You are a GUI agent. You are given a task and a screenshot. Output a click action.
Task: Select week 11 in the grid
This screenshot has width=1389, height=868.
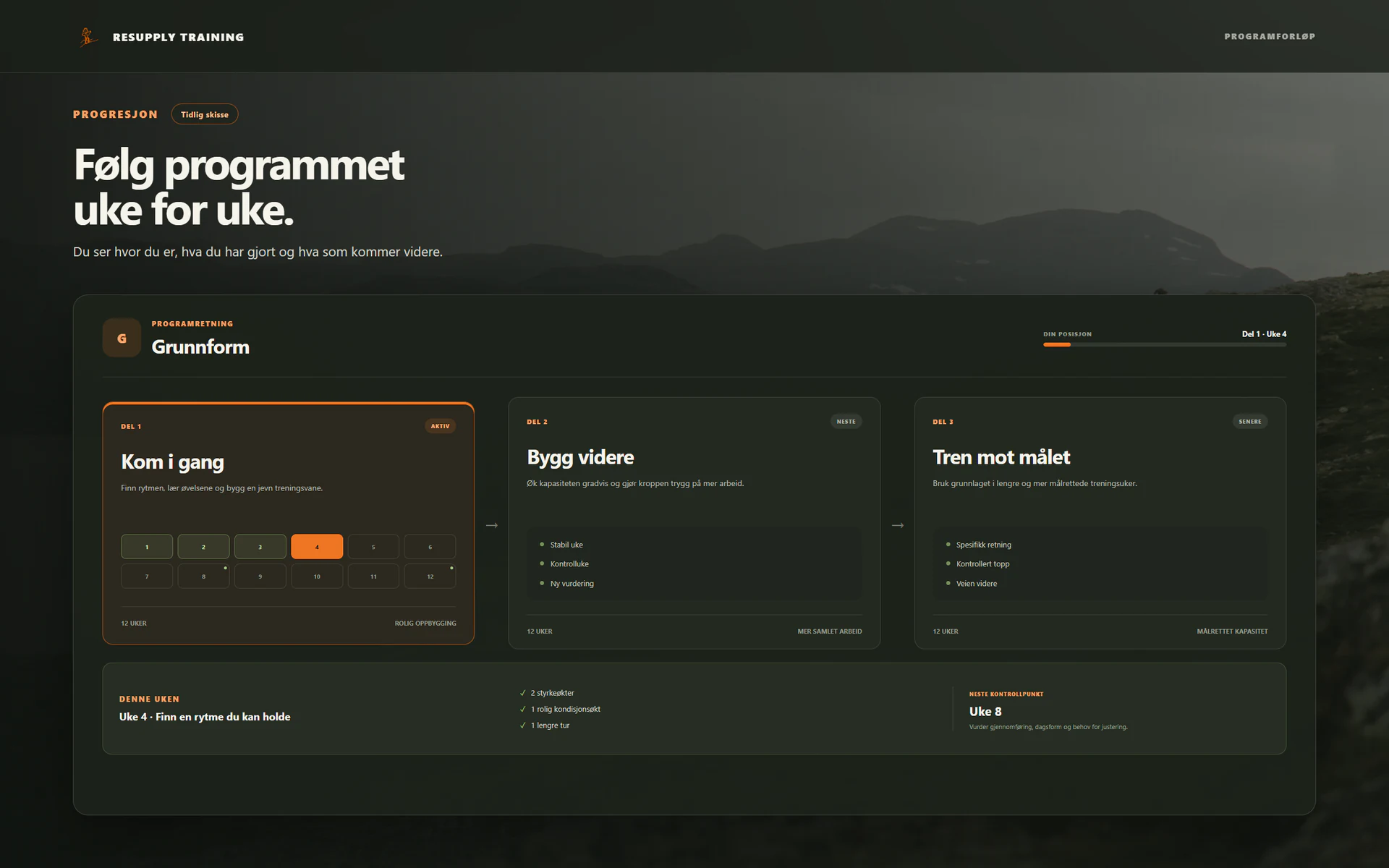[x=373, y=576]
